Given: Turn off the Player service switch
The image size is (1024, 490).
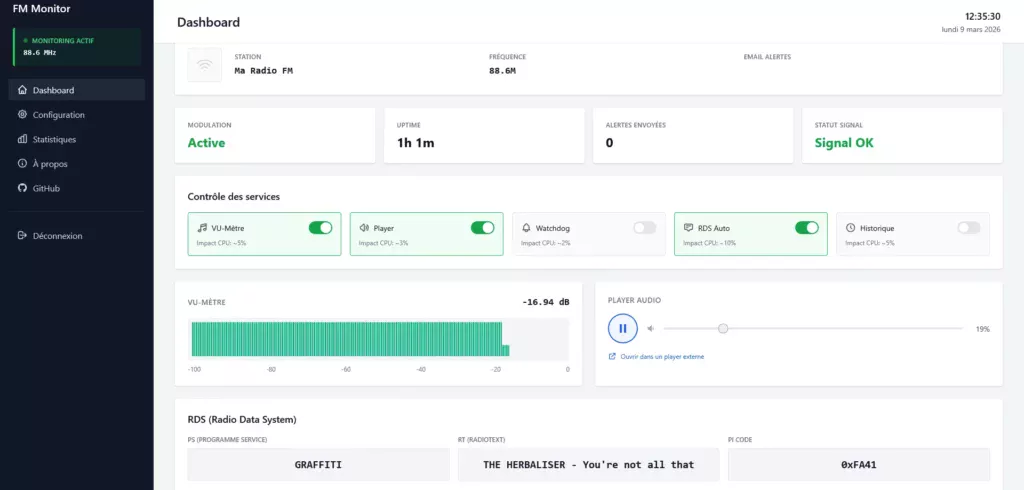Looking at the screenshot, I should click(482, 228).
